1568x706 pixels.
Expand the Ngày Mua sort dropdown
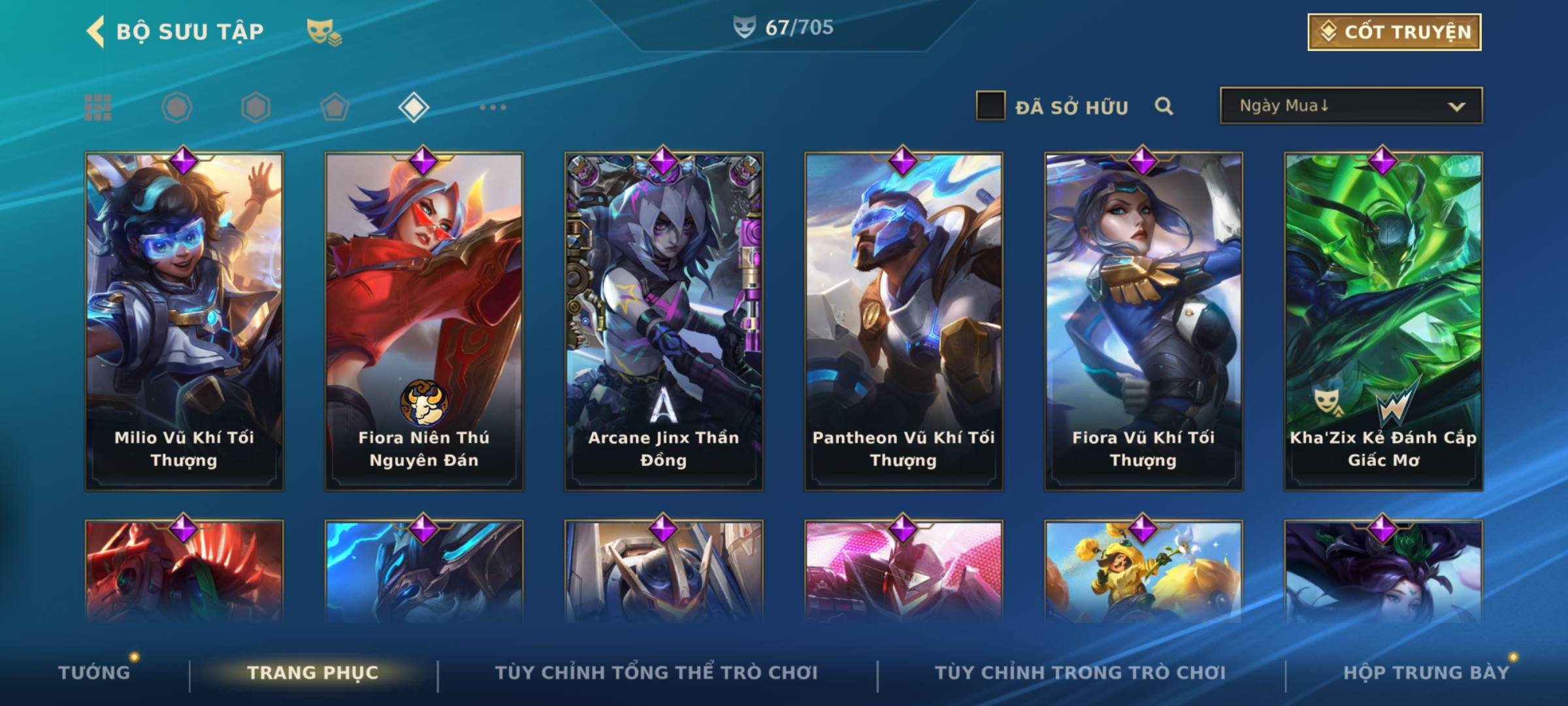[x=1351, y=105]
